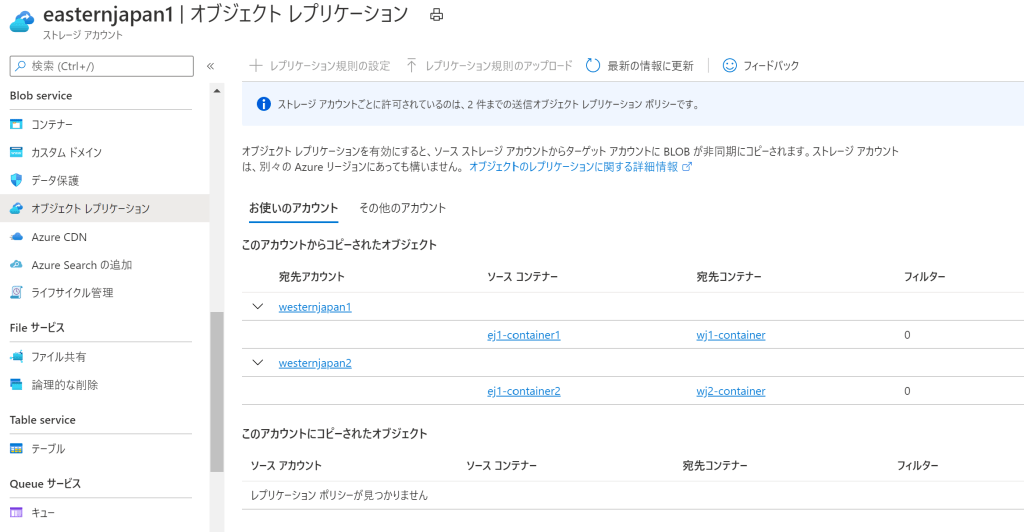Click the コンテナー icon in sidebar
Screen dimensions: 1024x532
pyautogui.click(x=16, y=124)
